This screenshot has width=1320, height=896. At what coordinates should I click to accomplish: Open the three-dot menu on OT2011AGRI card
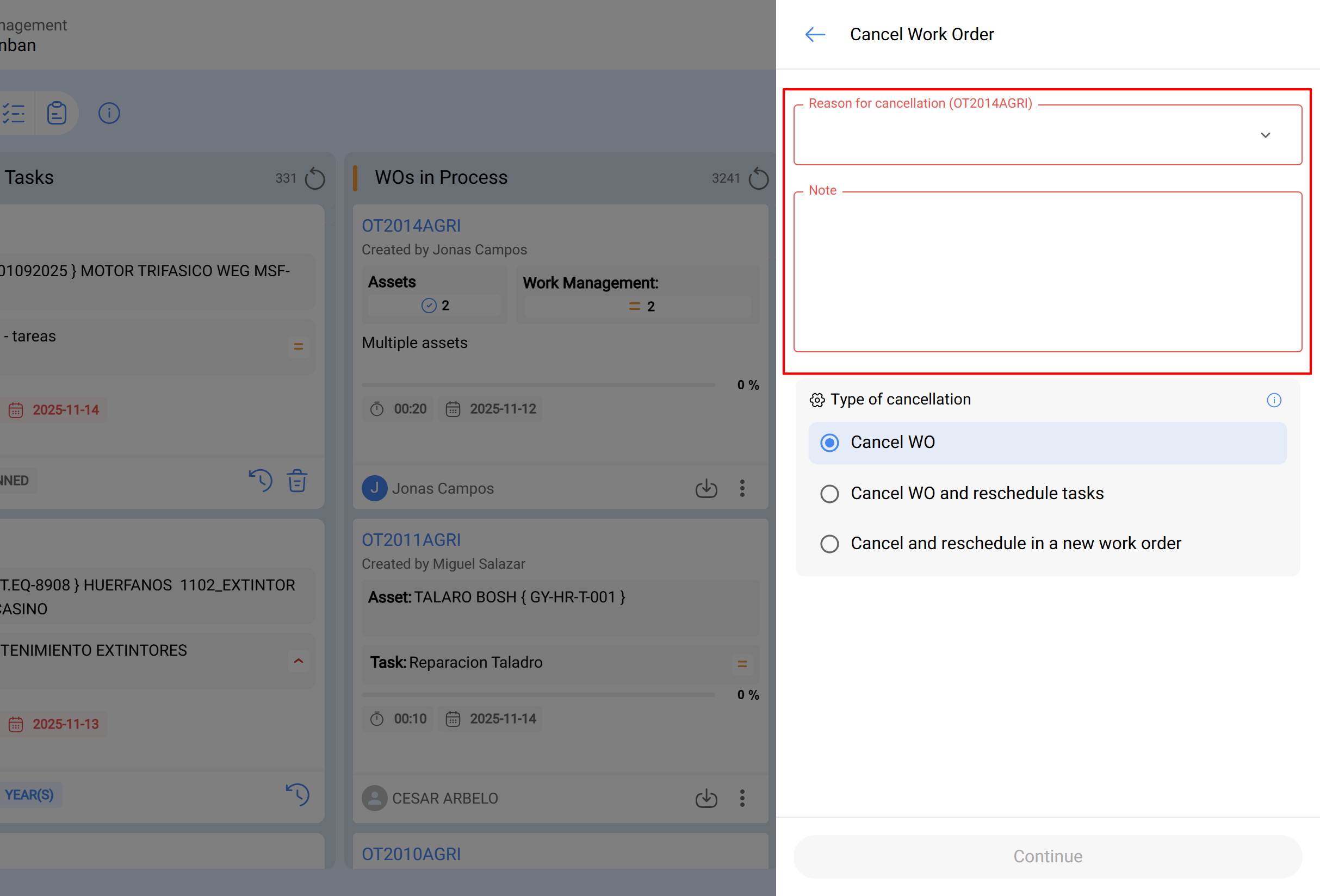[742, 798]
